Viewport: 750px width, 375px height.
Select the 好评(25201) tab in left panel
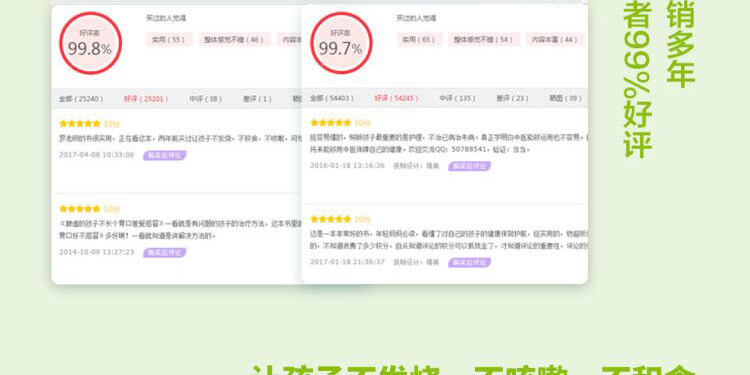pyautogui.click(x=146, y=99)
